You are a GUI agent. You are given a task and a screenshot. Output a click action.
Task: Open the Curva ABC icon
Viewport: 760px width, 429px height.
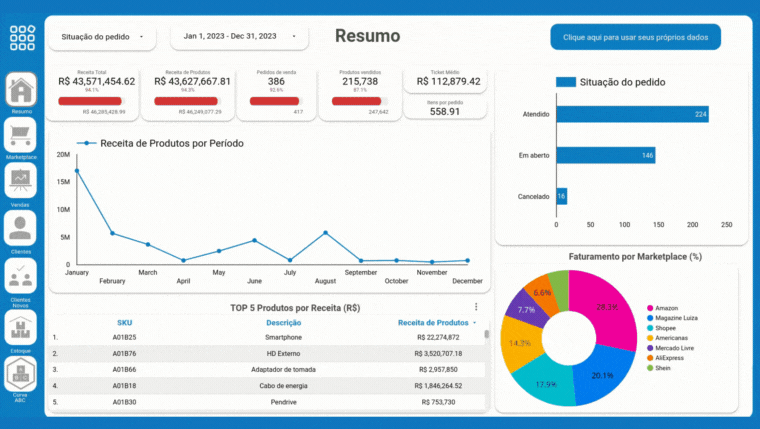pyautogui.click(x=21, y=375)
